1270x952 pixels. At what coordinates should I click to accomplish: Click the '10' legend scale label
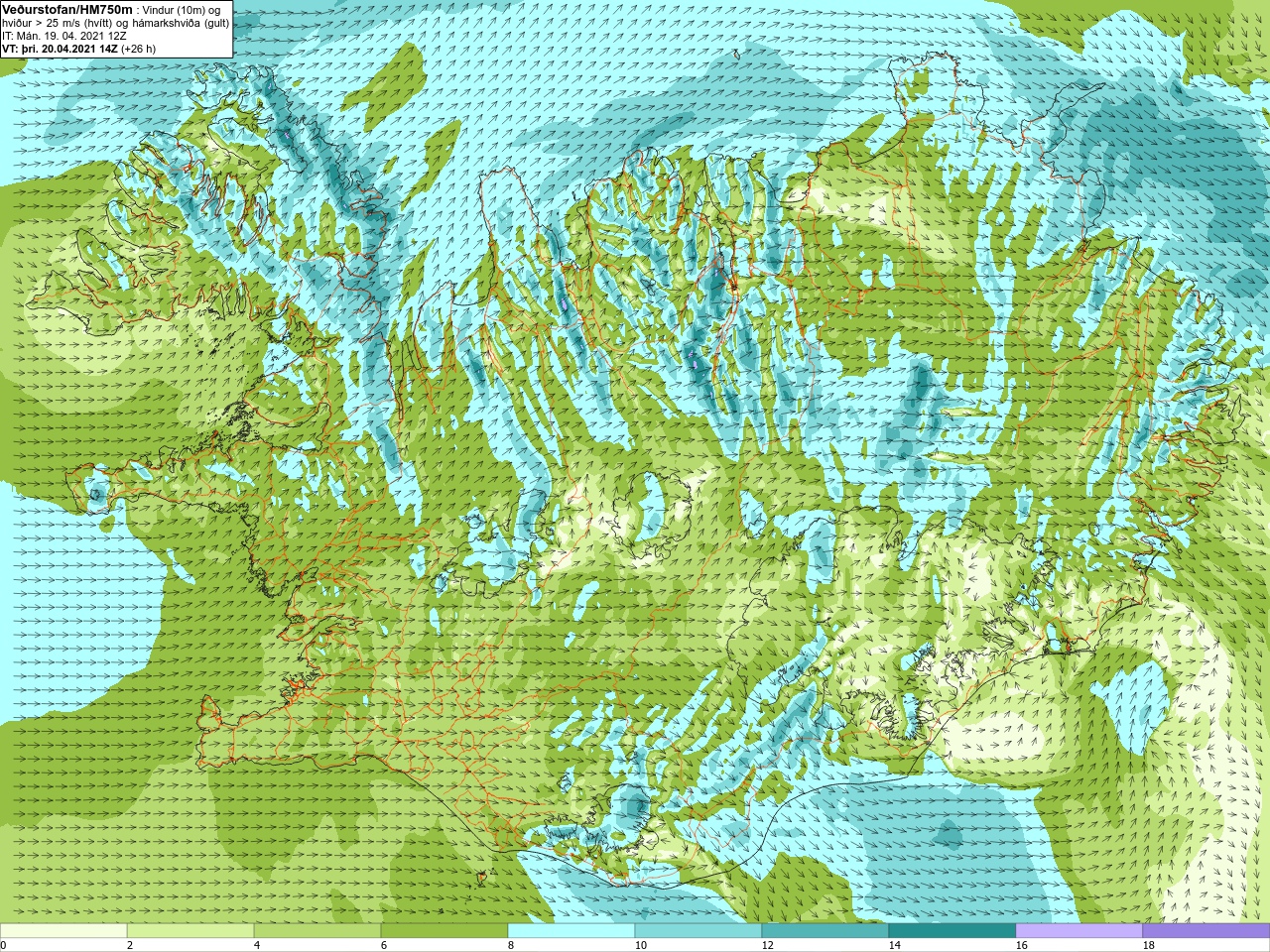[x=640, y=945]
